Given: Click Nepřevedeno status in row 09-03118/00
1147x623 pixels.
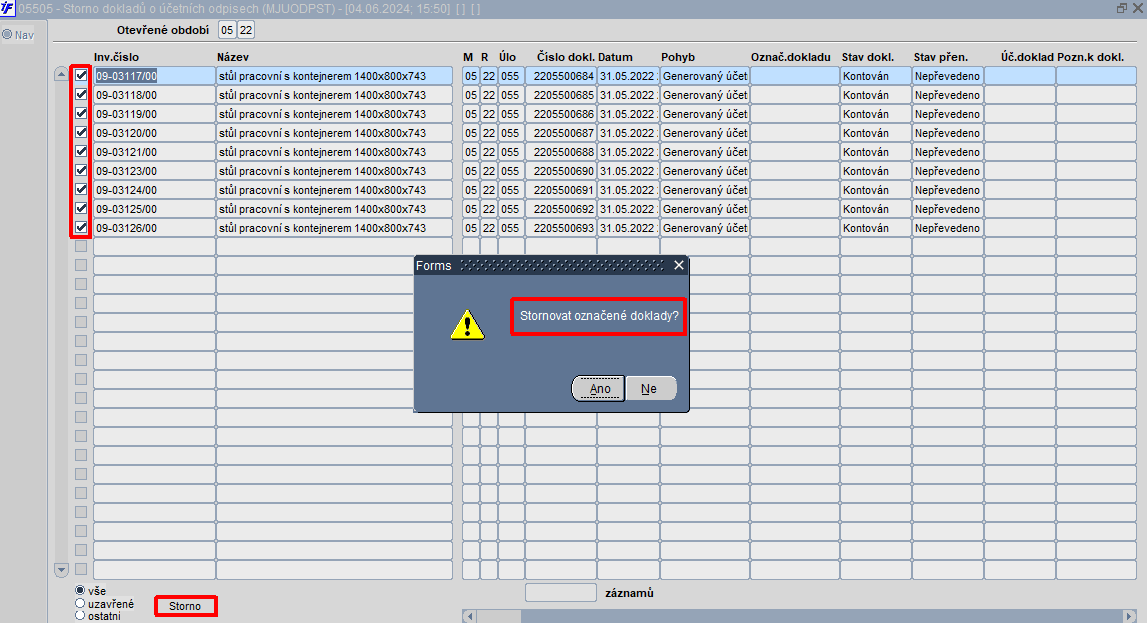Looking at the screenshot, I should pos(947,95).
